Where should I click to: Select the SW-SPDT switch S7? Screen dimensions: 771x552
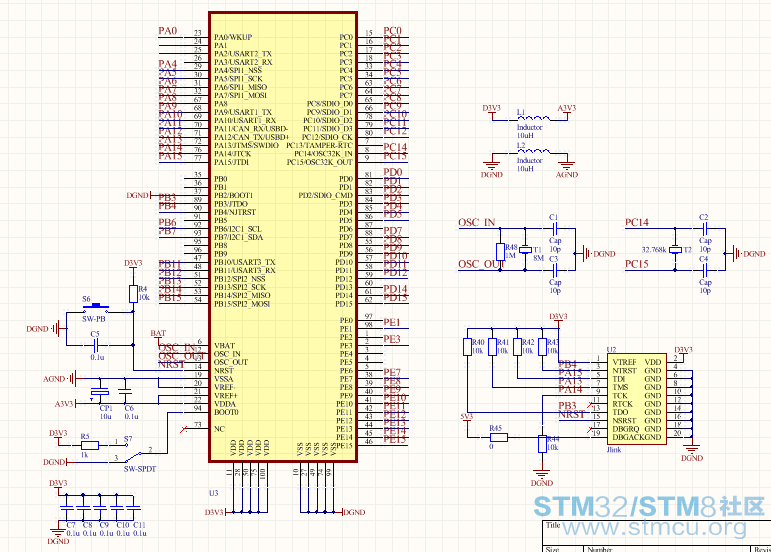(x=134, y=453)
